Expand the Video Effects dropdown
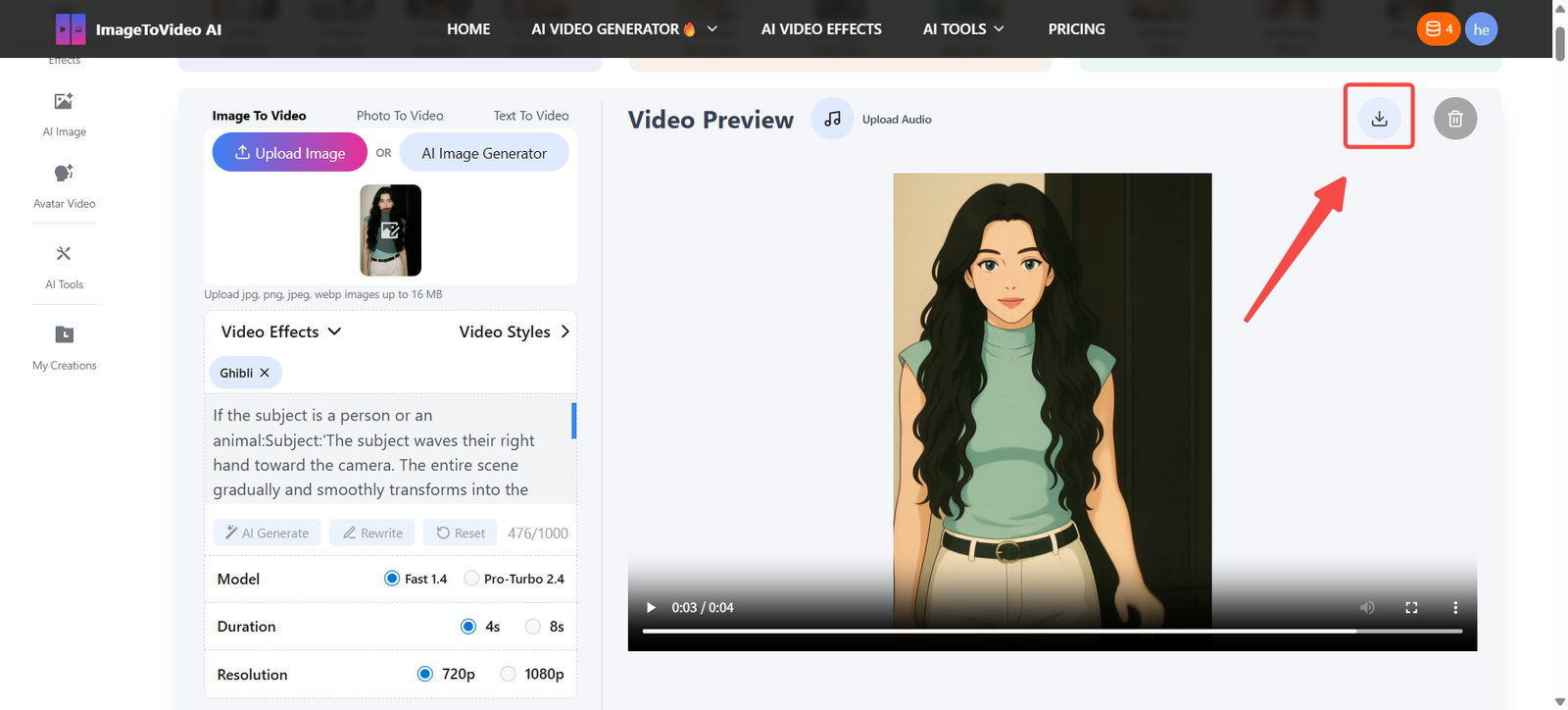1568x710 pixels. click(281, 331)
